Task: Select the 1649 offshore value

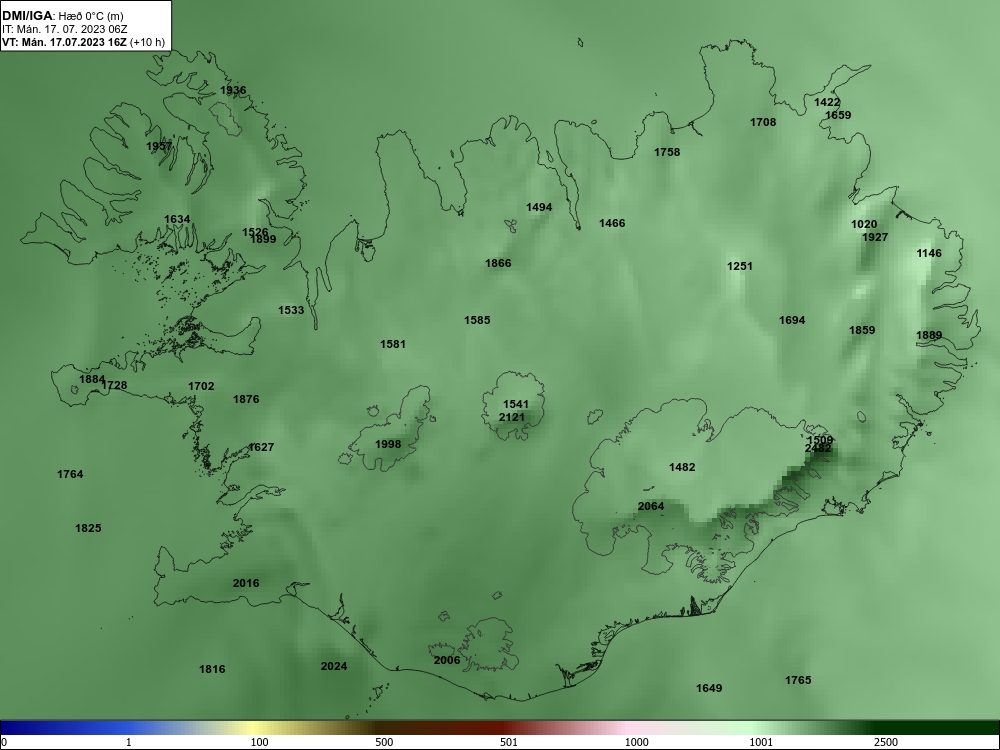Action: click(x=709, y=688)
